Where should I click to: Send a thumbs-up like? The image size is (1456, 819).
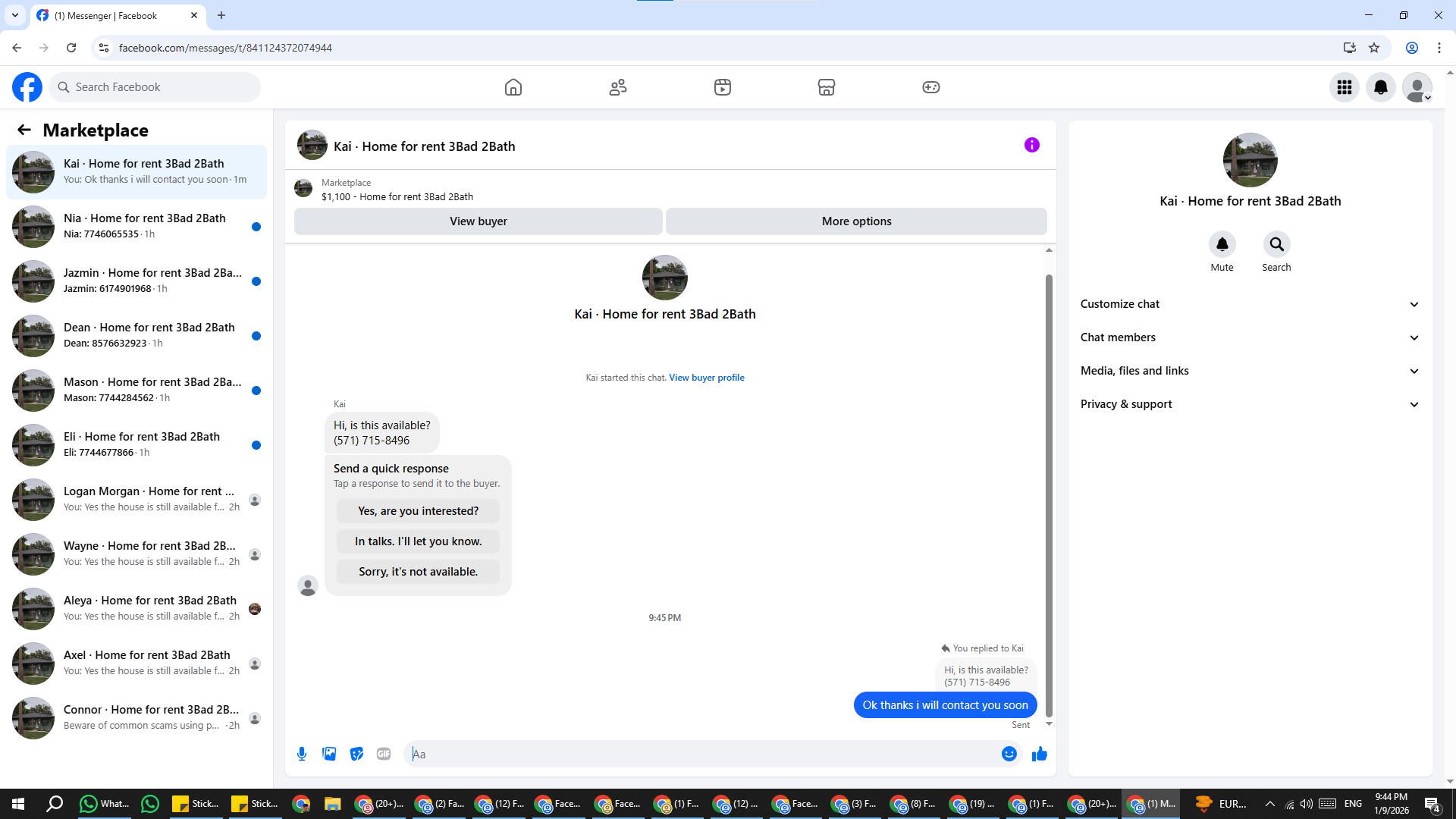(1039, 754)
